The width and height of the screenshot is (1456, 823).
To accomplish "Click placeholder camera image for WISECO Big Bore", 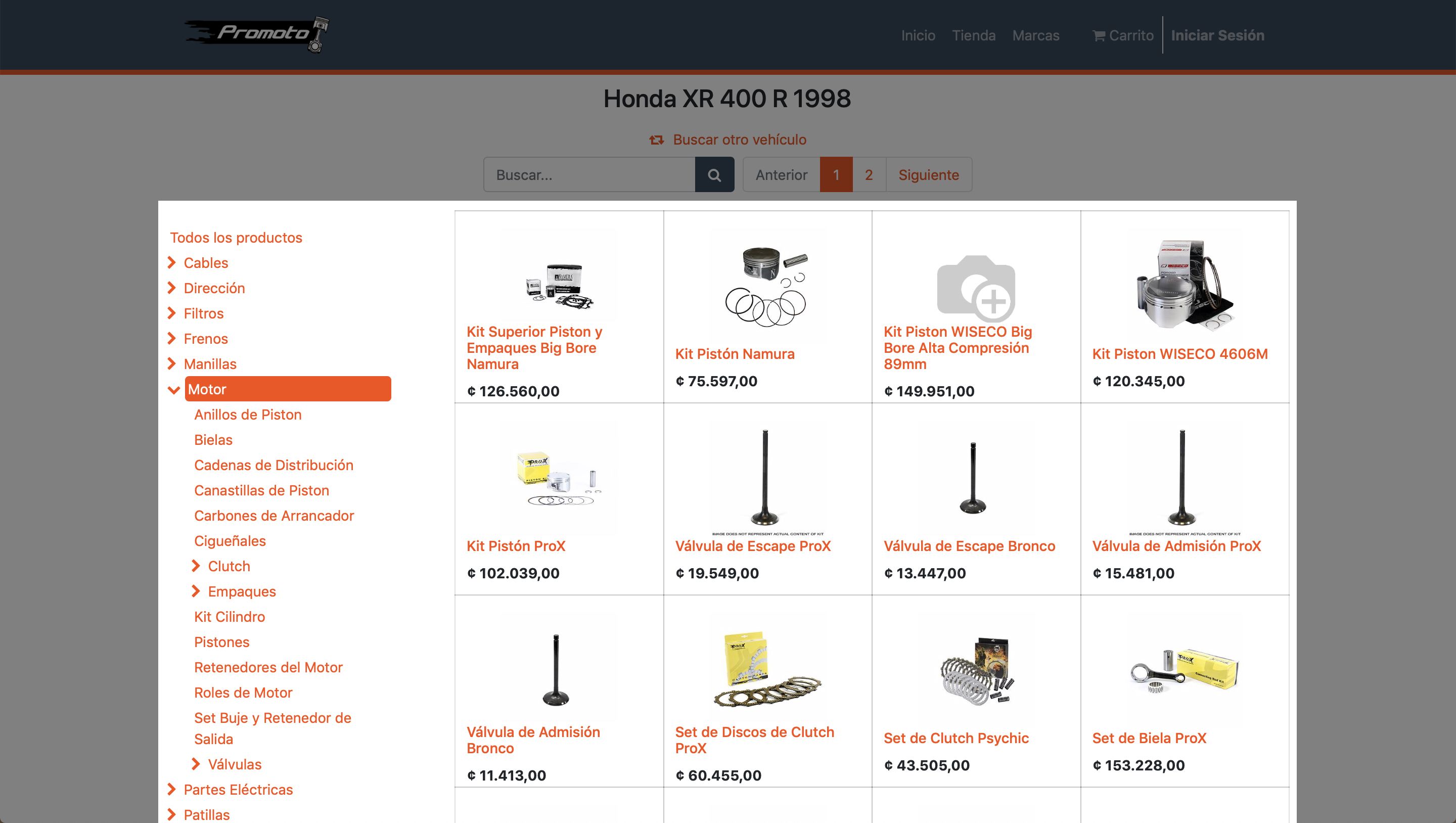I will tap(976, 288).
